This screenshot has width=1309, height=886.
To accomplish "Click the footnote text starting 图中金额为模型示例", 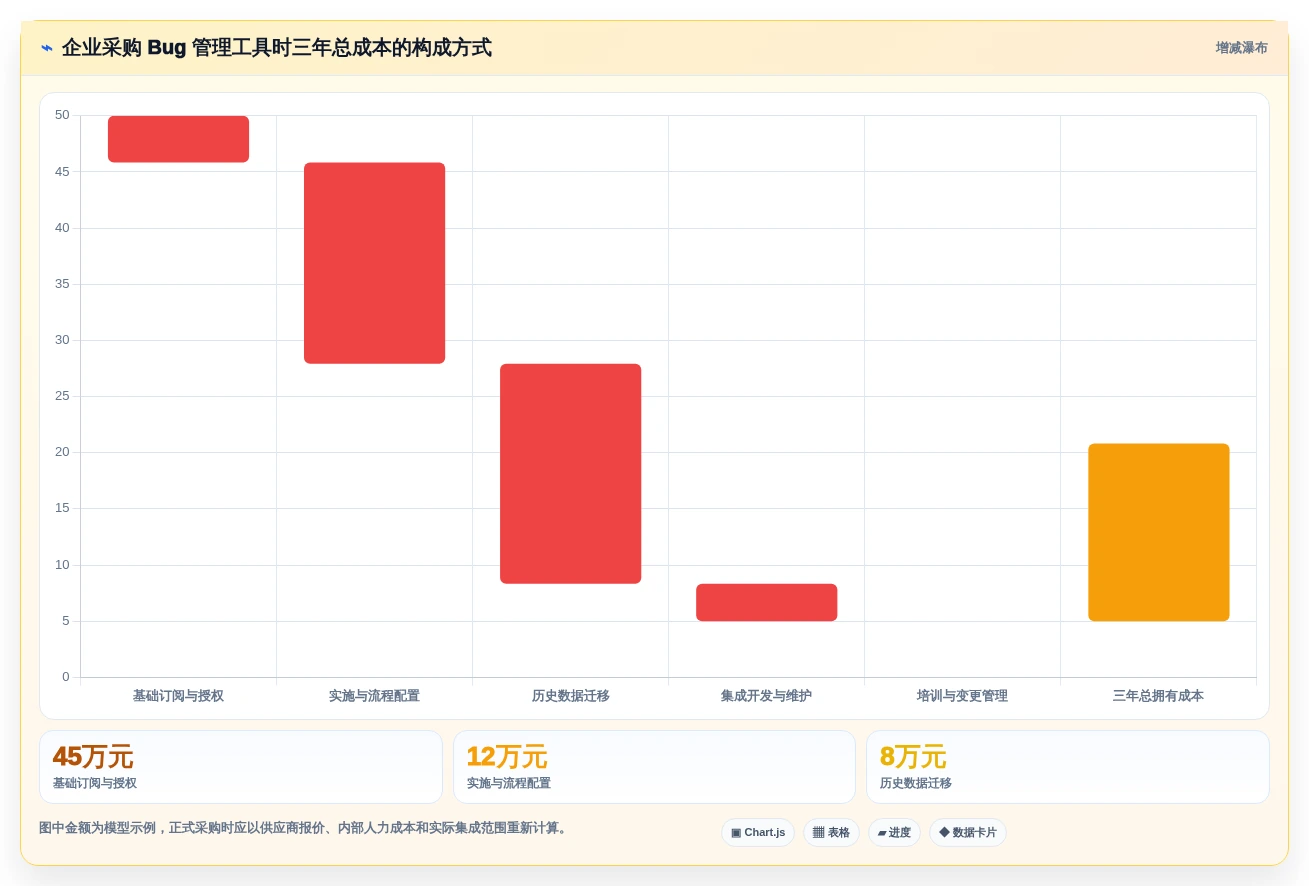I will pos(304,828).
